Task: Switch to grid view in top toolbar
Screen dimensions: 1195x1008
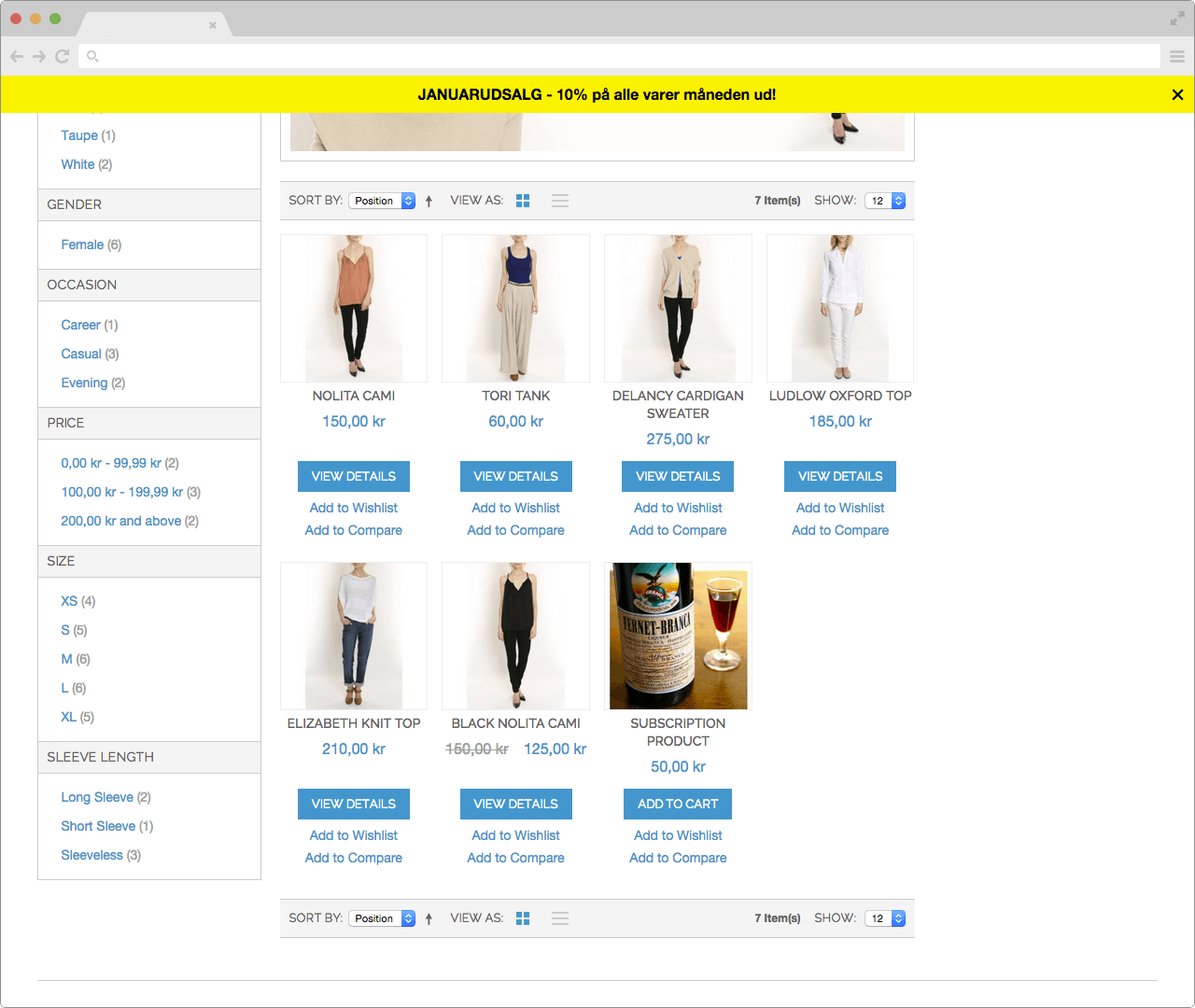Action: 523,201
